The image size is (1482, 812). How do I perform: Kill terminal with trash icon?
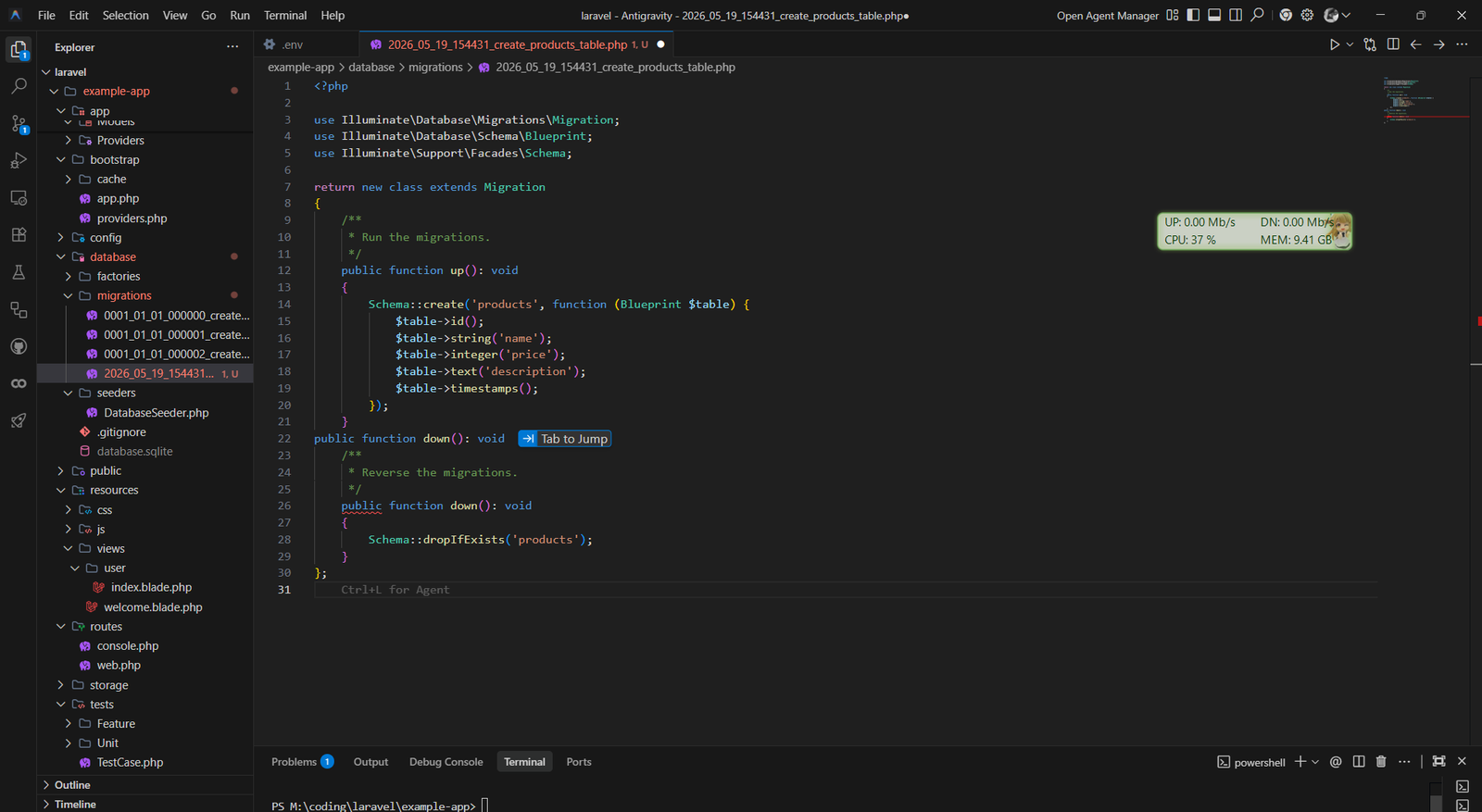click(x=1381, y=762)
